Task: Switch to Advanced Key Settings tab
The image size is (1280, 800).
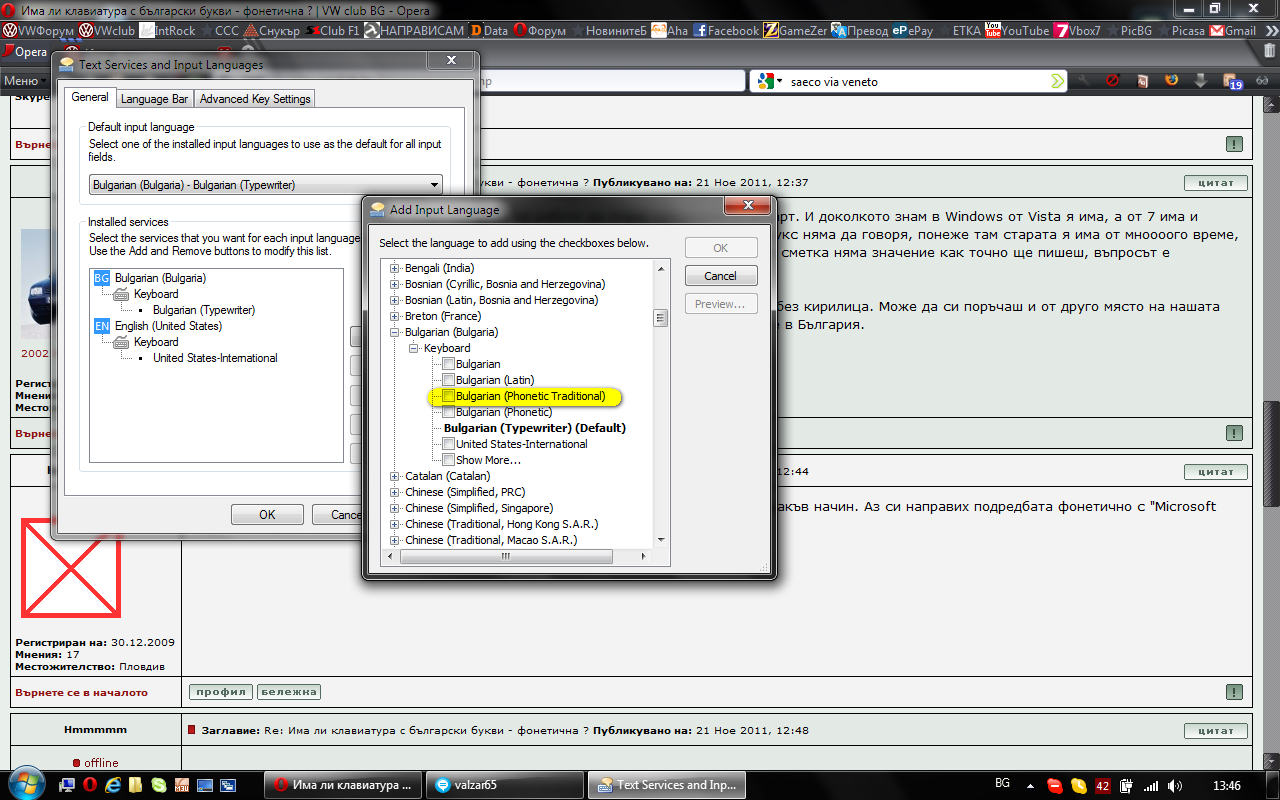Action: coord(255,99)
